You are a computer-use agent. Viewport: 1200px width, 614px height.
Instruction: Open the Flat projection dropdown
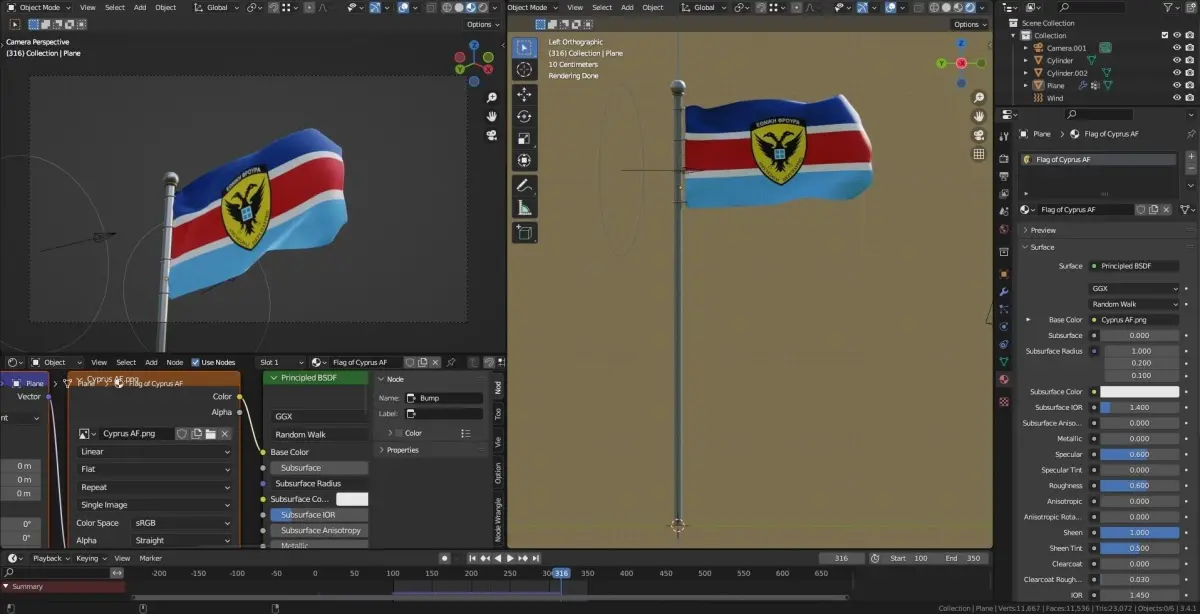coord(154,469)
